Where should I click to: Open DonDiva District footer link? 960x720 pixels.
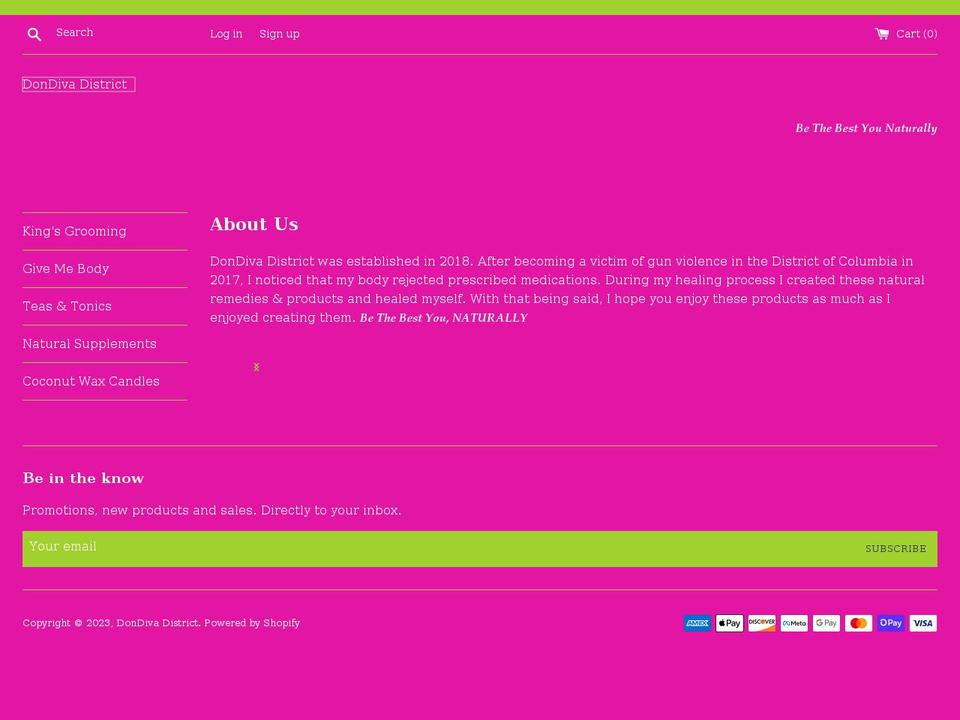157,623
